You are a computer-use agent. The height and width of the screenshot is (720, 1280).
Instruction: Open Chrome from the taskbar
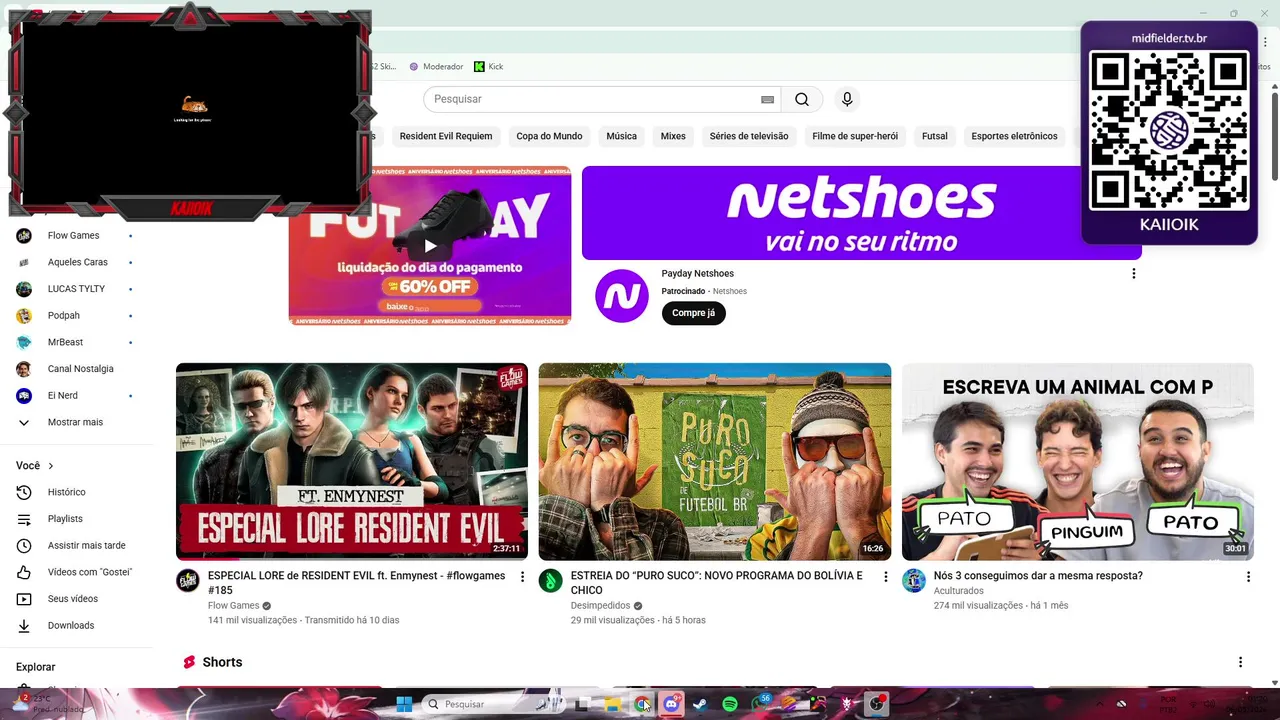click(x=641, y=704)
